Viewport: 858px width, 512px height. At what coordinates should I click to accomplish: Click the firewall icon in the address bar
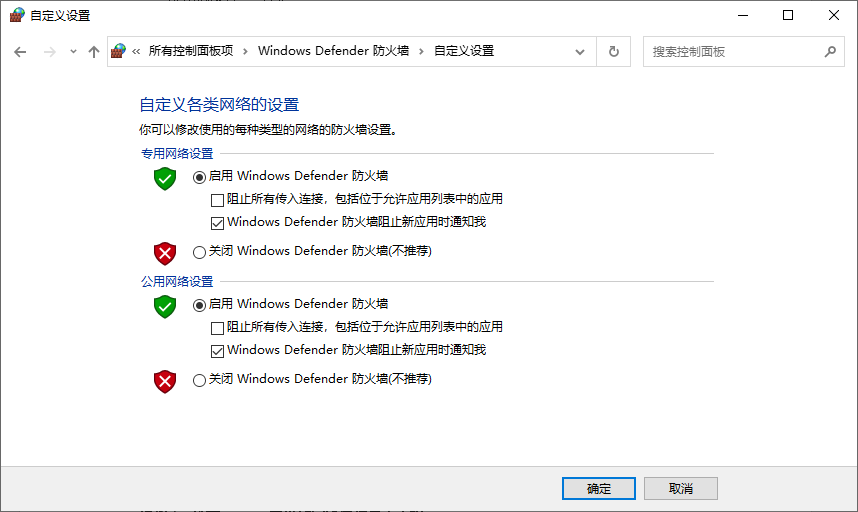118,51
